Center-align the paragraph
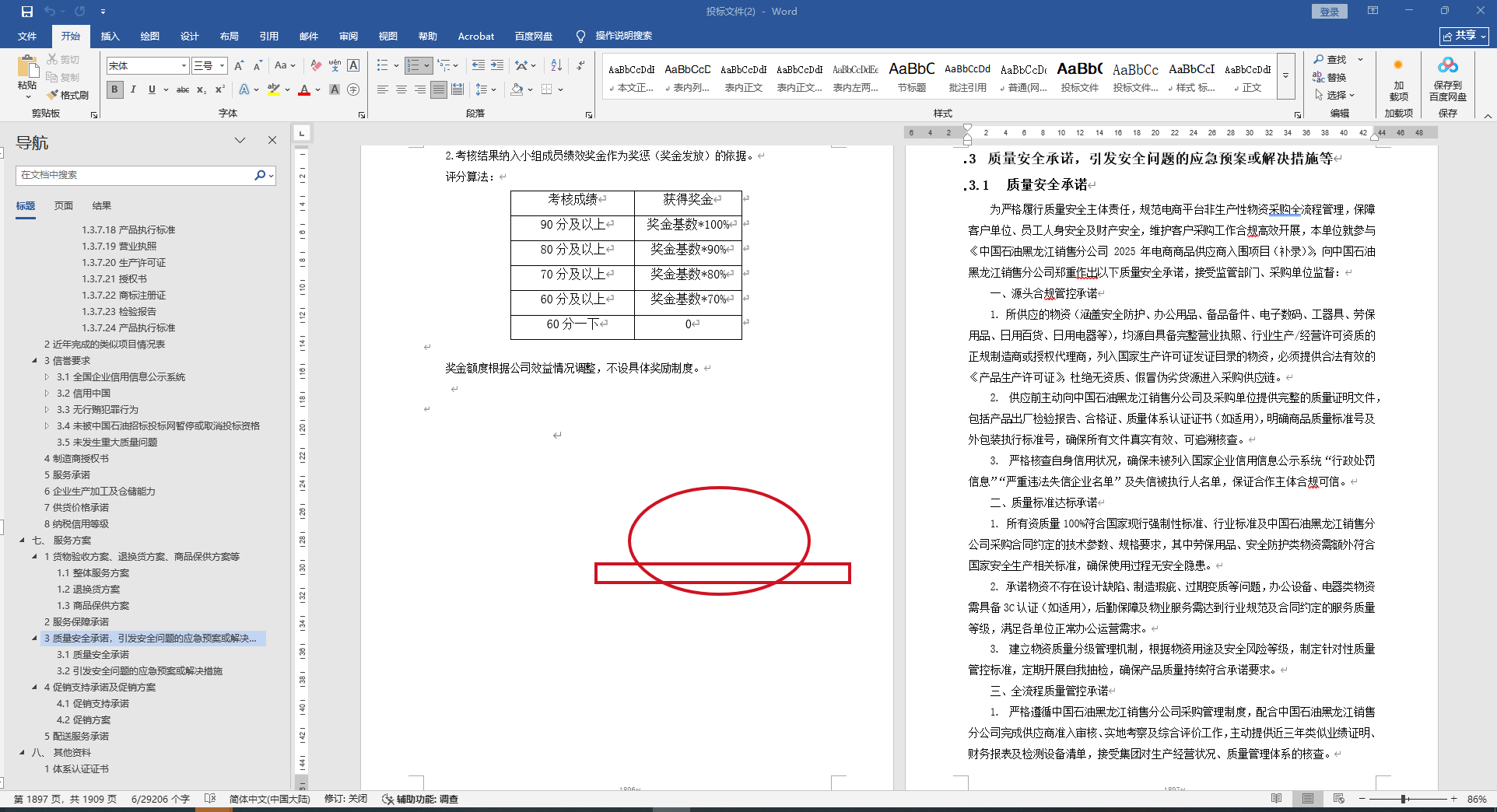1497x812 pixels. (x=401, y=89)
